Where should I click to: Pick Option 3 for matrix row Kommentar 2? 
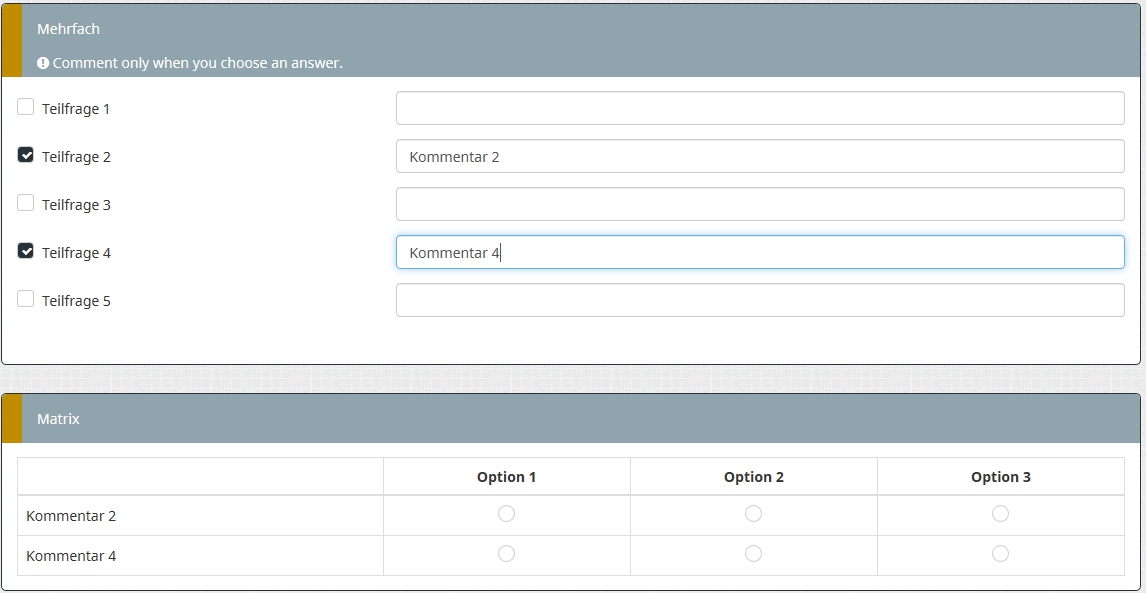point(1000,514)
